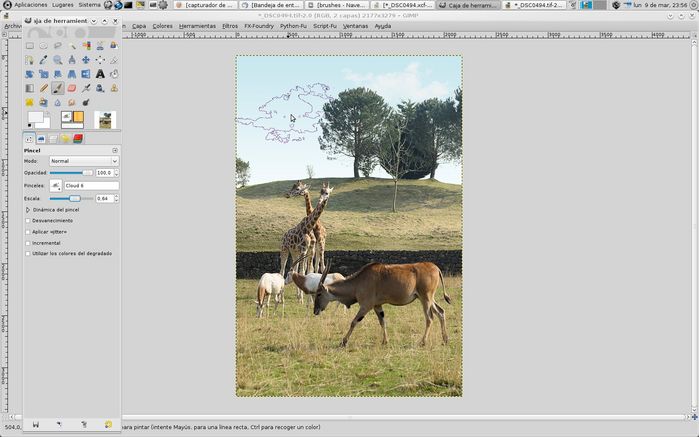Open the Capa menu
Screen dimensions: 699x437
pyautogui.click(x=139, y=26)
